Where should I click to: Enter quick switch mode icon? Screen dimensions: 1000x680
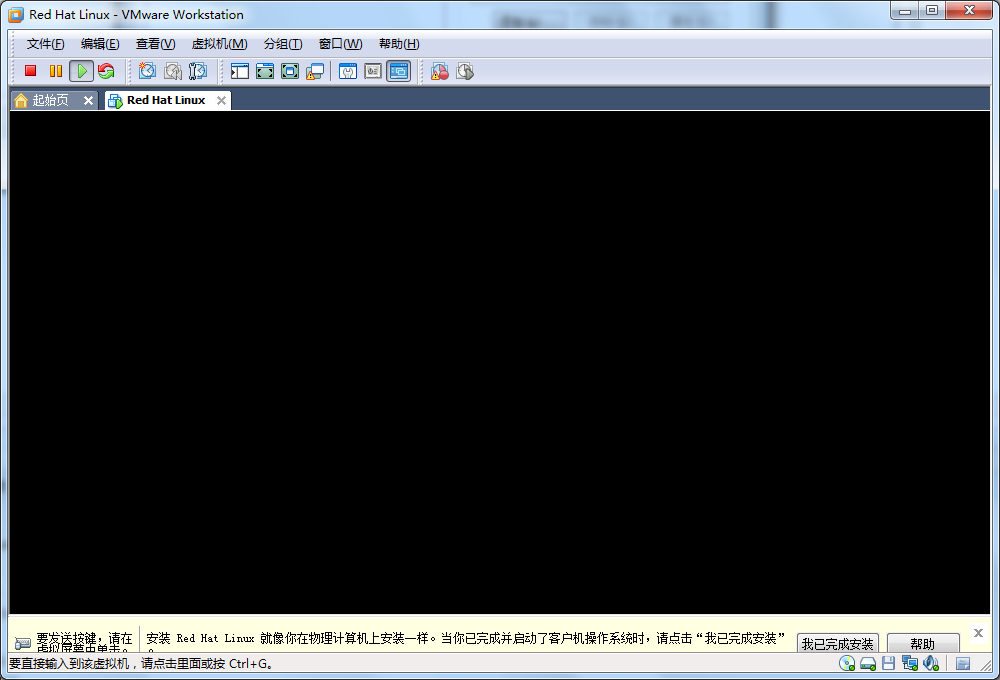tap(265, 71)
